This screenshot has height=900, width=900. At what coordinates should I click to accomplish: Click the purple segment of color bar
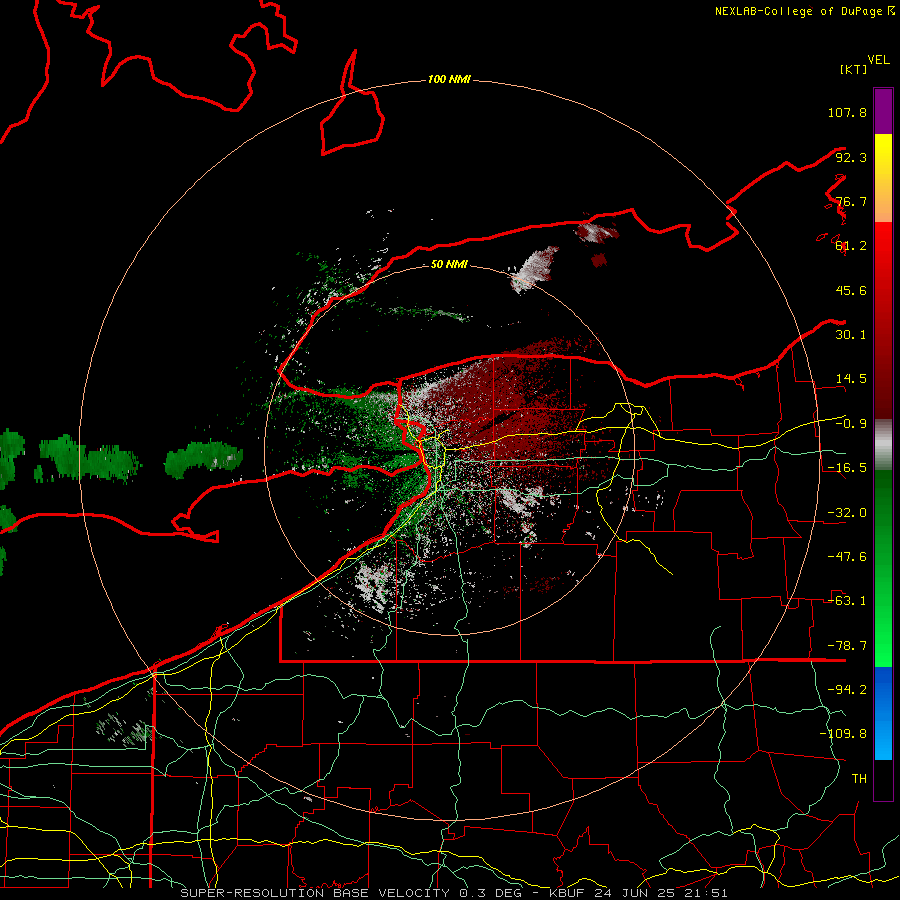pyautogui.click(x=883, y=111)
